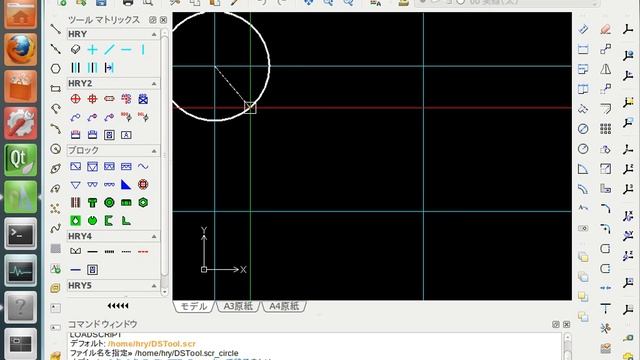Open Terminal from the Ubuntu dock

click(x=20, y=233)
